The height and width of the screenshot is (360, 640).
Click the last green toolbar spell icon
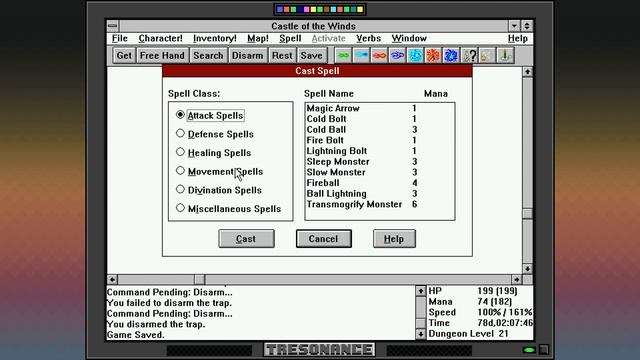[505, 55]
